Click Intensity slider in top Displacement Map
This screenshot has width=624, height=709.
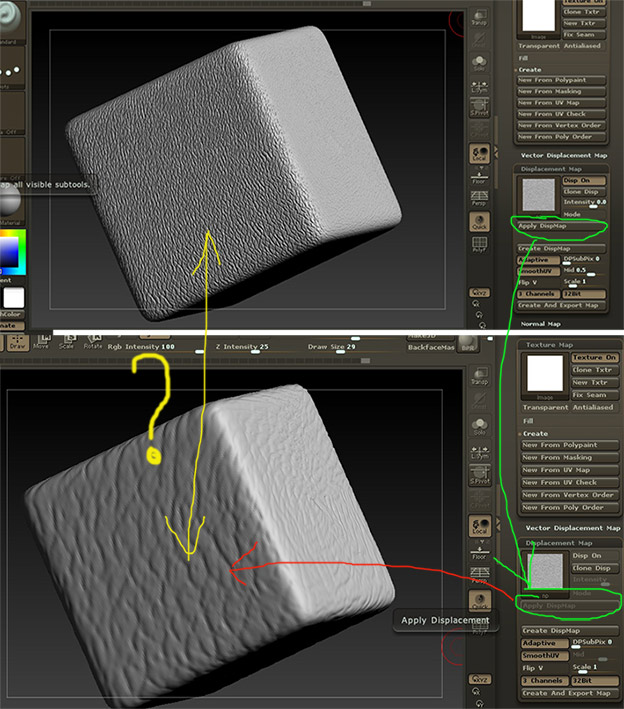[584, 203]
